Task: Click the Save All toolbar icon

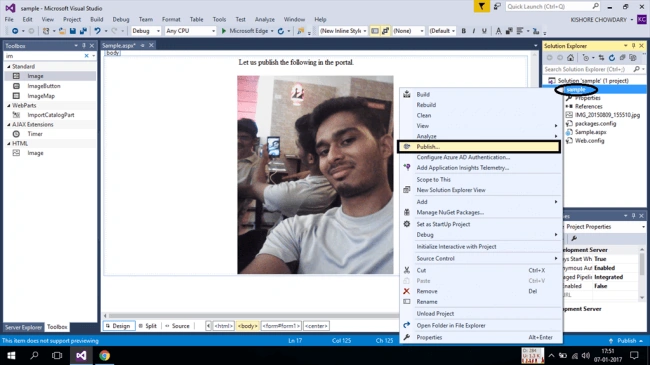Action: tap(83, 31)
